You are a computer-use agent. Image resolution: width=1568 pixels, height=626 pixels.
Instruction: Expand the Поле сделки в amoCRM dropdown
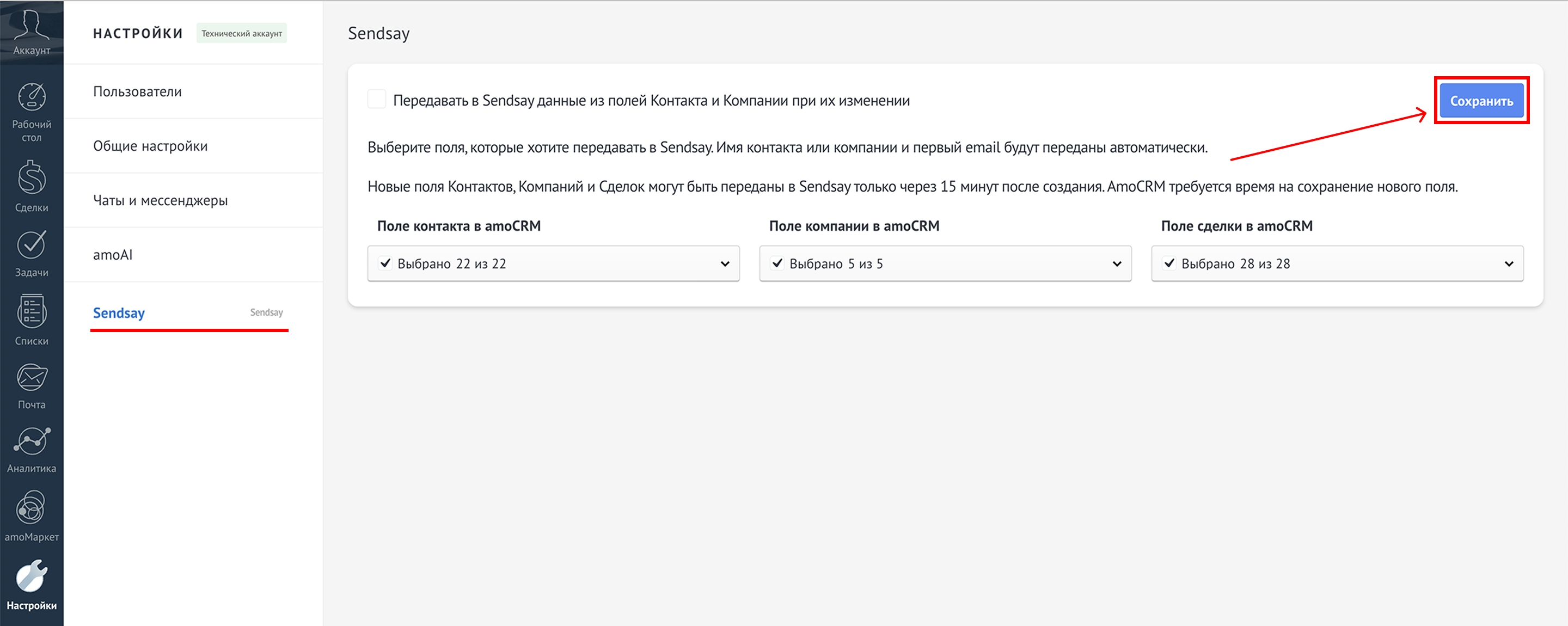click(x=1509, y=264)
